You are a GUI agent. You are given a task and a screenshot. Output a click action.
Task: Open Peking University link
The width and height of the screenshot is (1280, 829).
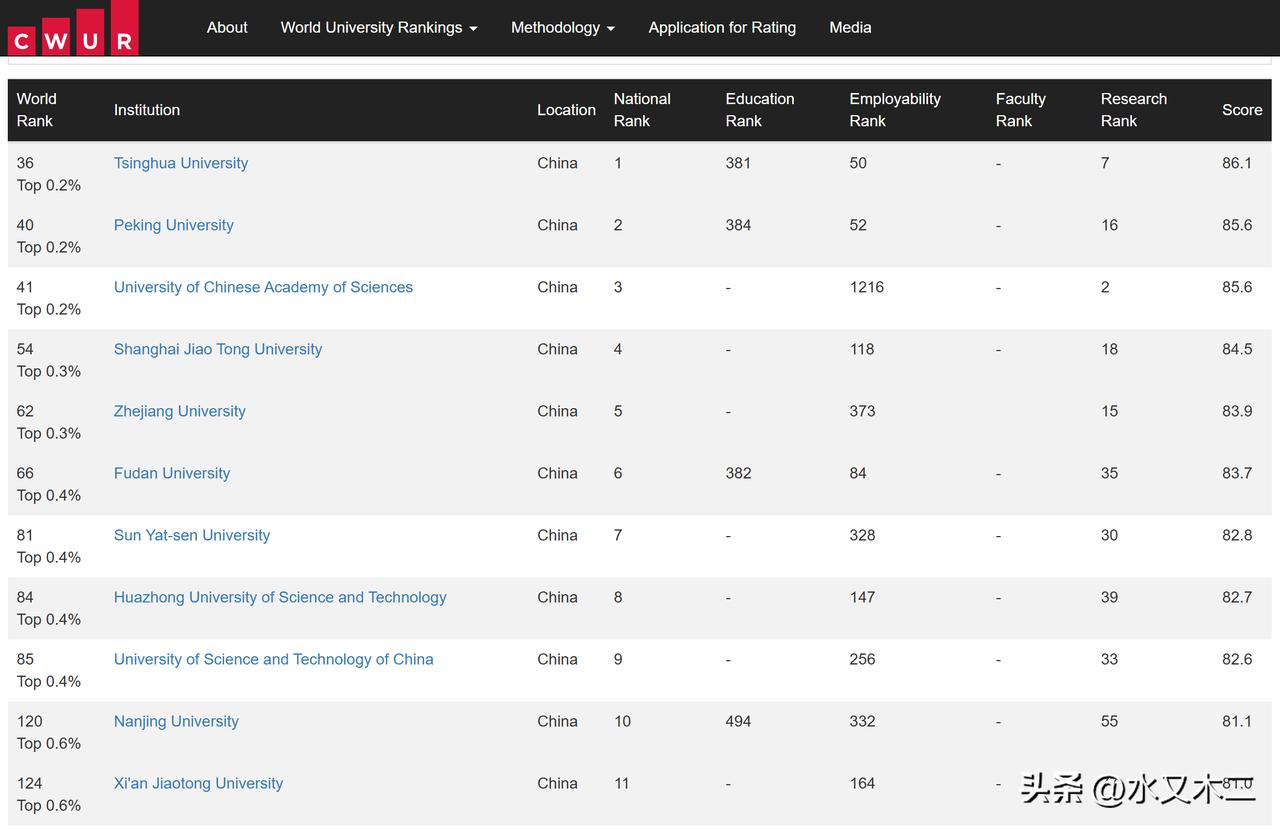coord(174,225)
